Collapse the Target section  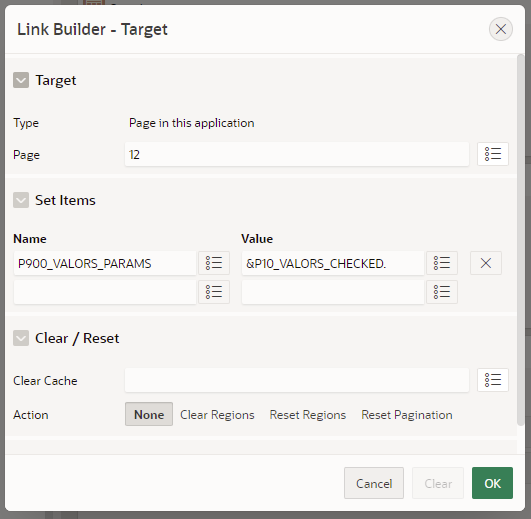click(21, 80)
